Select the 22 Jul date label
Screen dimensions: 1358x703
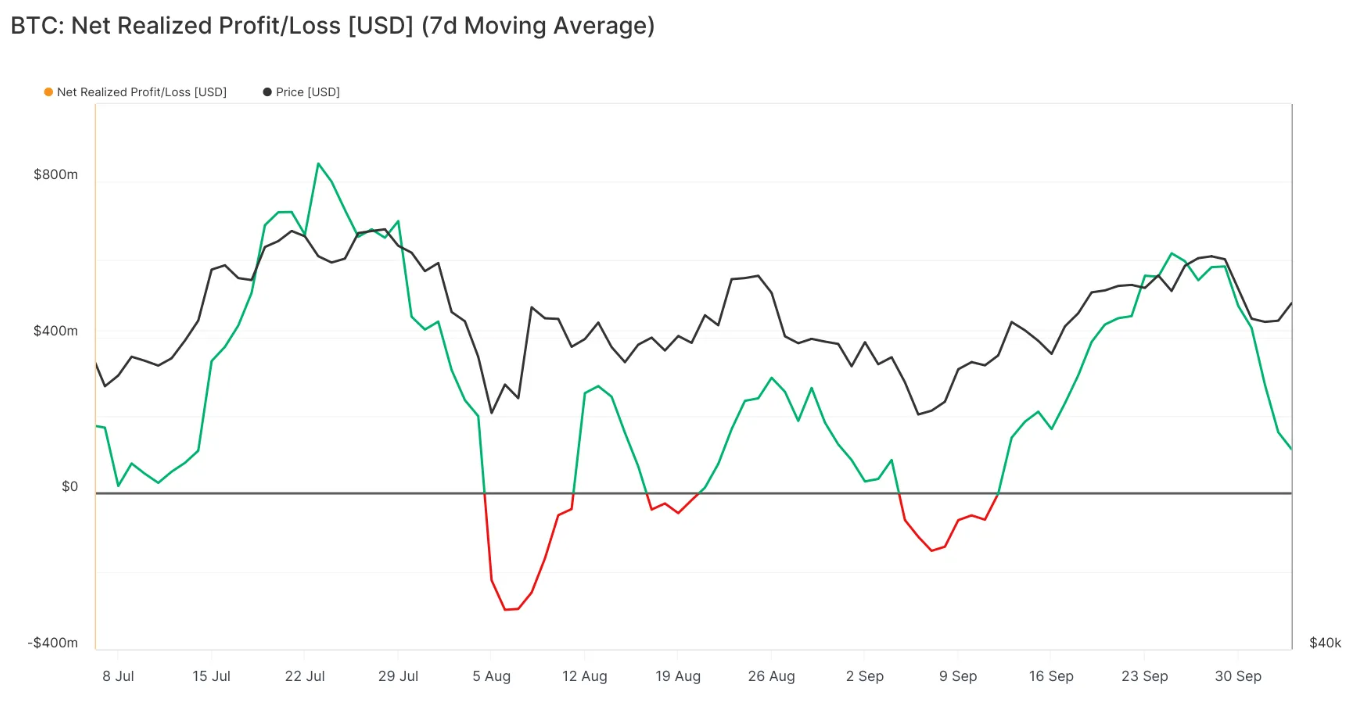pyautogui.click(x=305, y=677)
